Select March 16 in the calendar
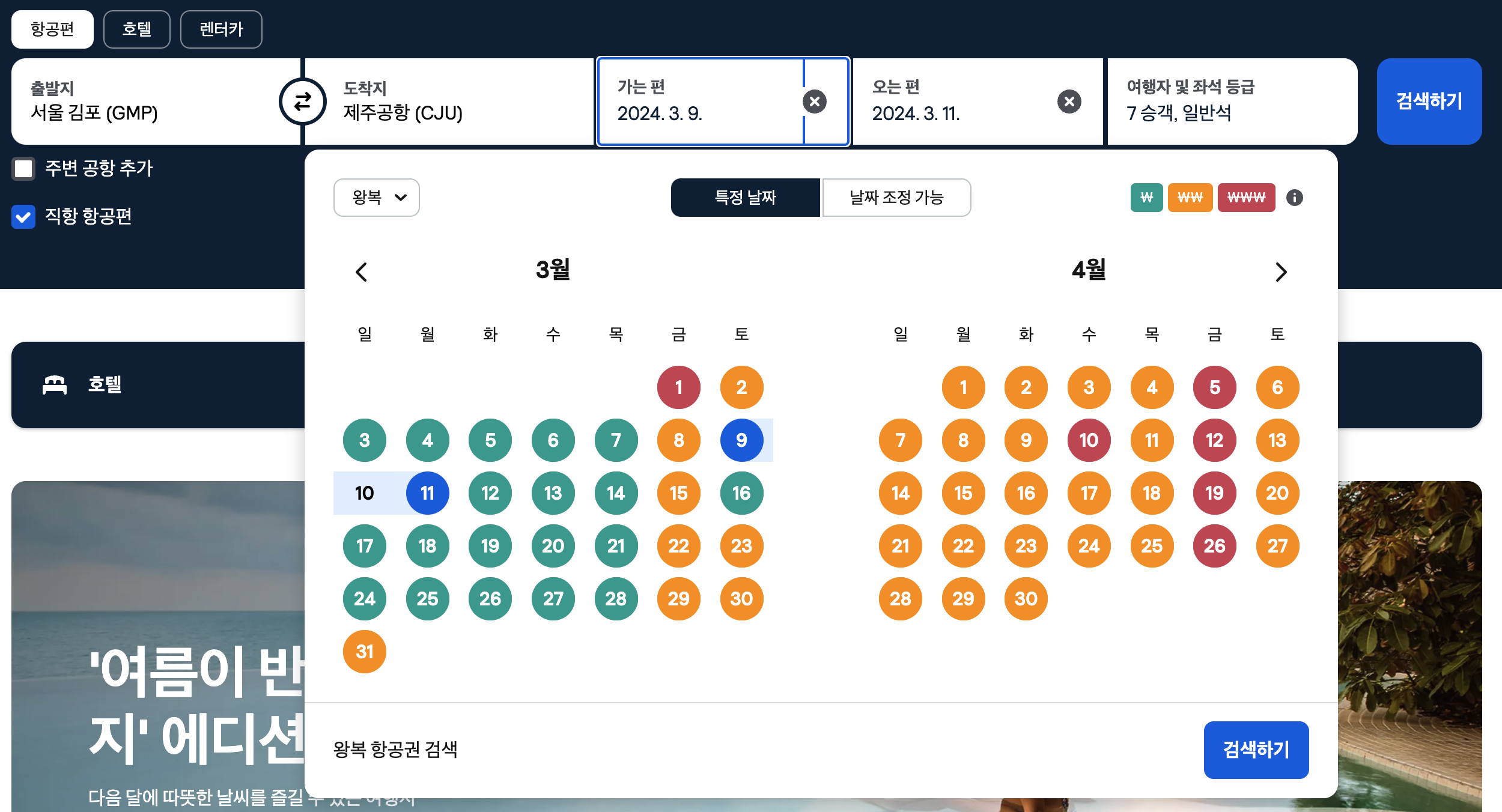The height and width of the screenshot is (812, 1502). tap(741, 493)
